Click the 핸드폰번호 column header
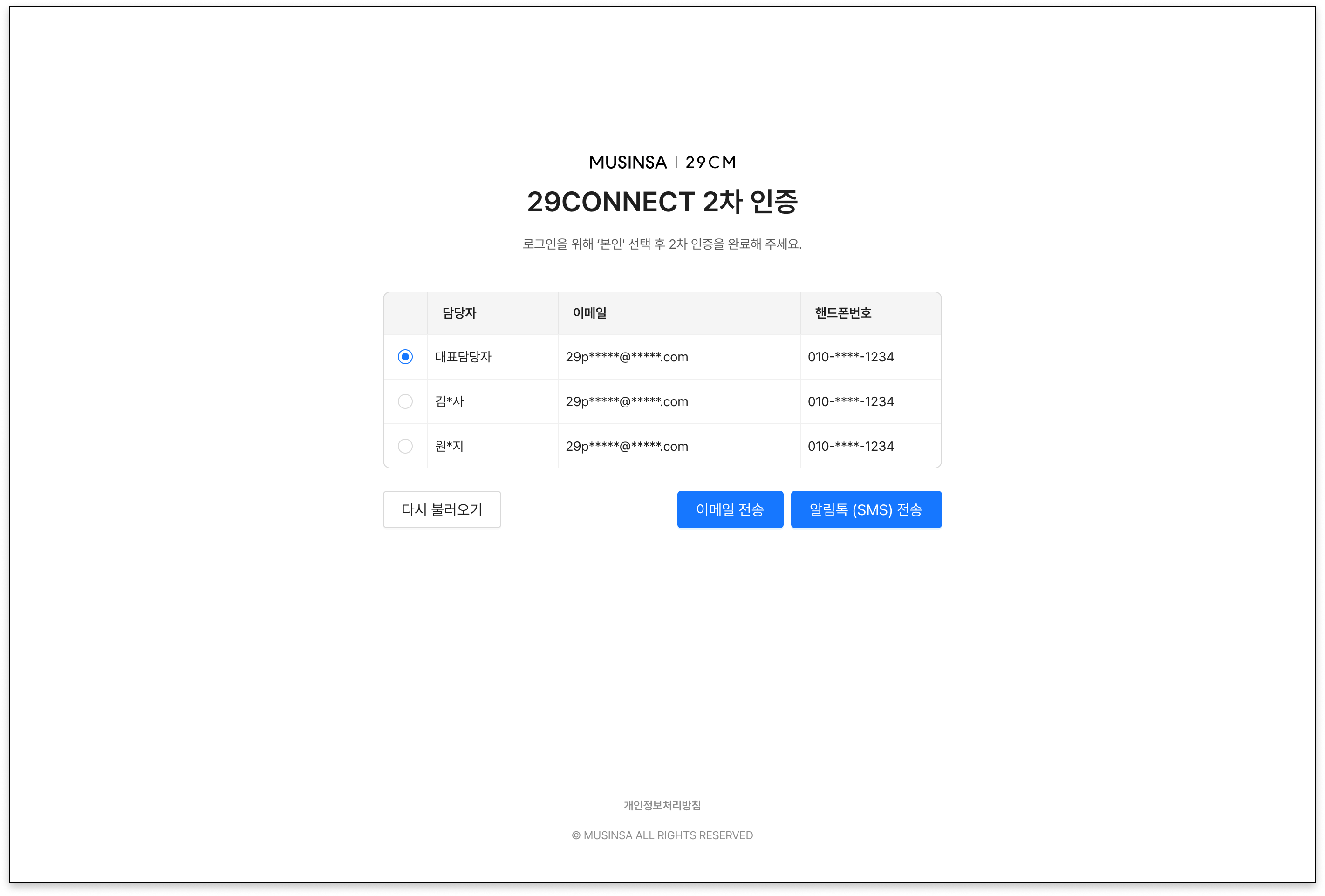1325x896 pixels. tap(843, 313)
